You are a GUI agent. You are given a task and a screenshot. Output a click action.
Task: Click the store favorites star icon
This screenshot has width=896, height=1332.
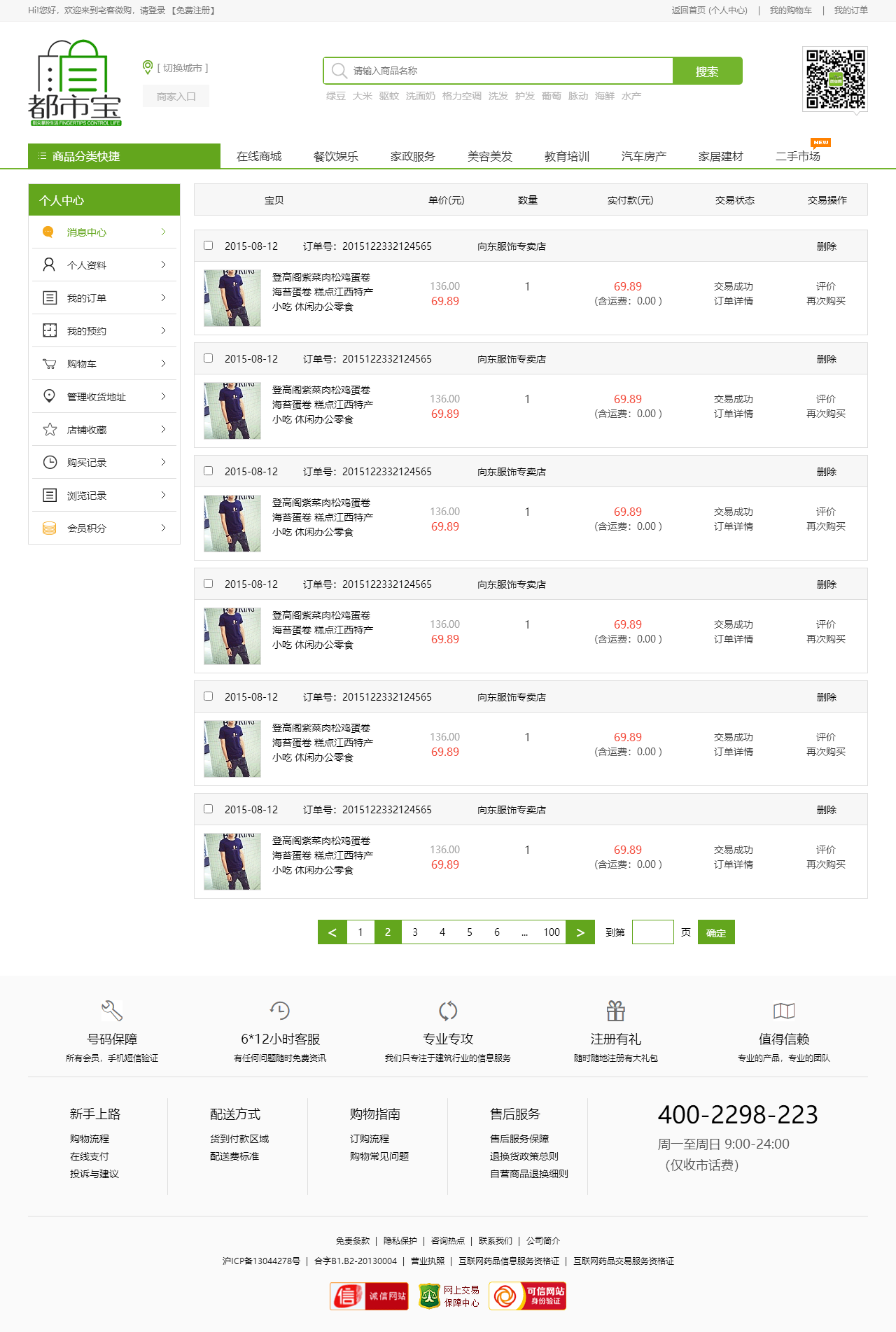point(49,429)
